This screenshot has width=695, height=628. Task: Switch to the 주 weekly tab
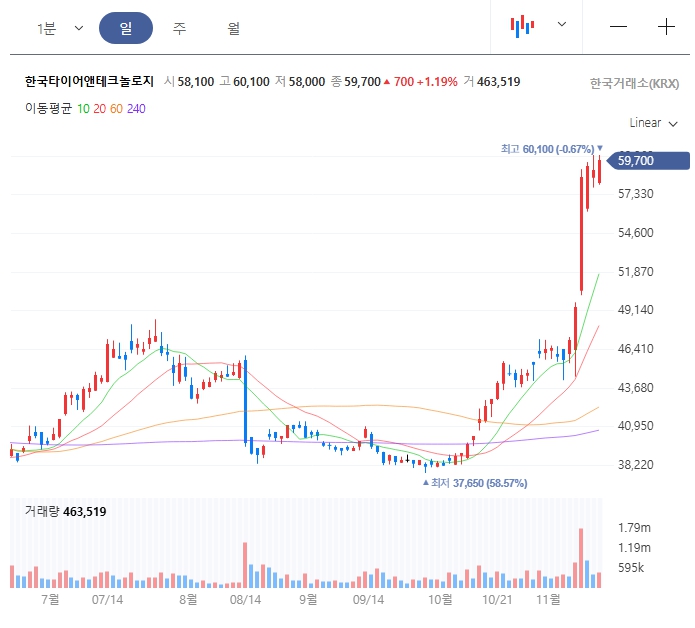(180, 28)
